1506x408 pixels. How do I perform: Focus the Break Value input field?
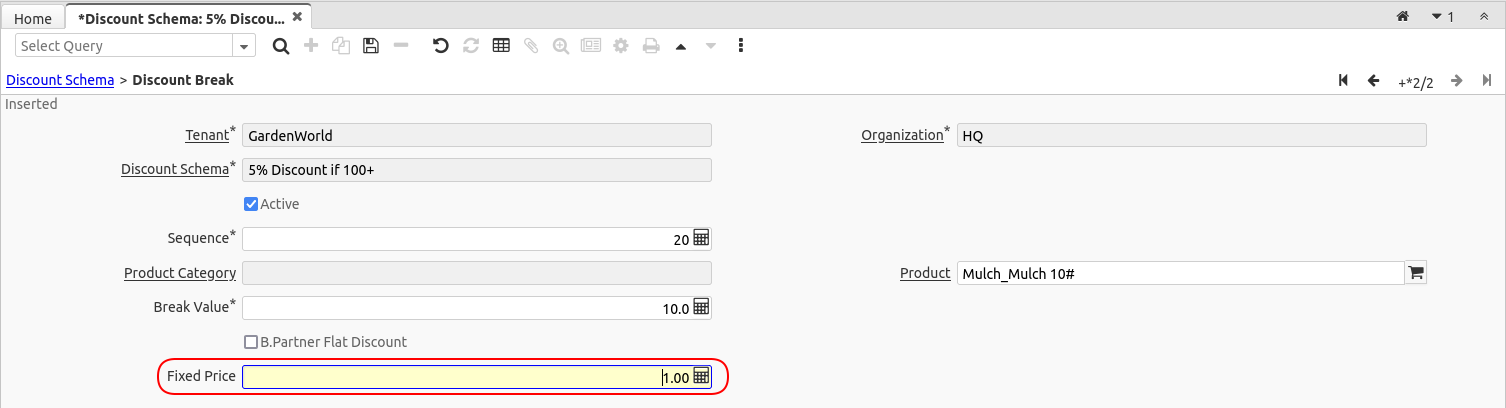point(467,307)
